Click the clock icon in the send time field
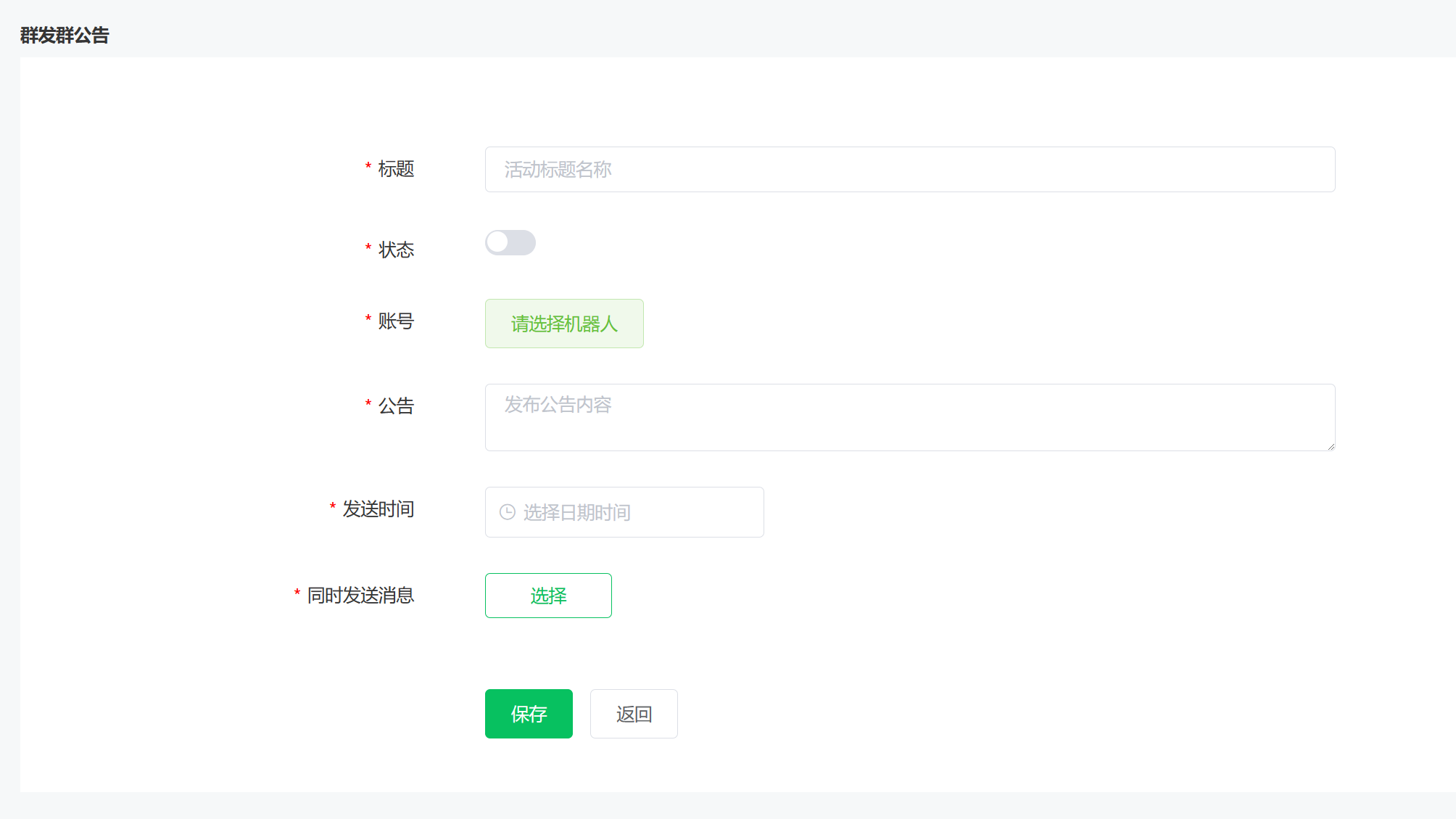This screenshot has width=1456, height=819. (506, 512)
